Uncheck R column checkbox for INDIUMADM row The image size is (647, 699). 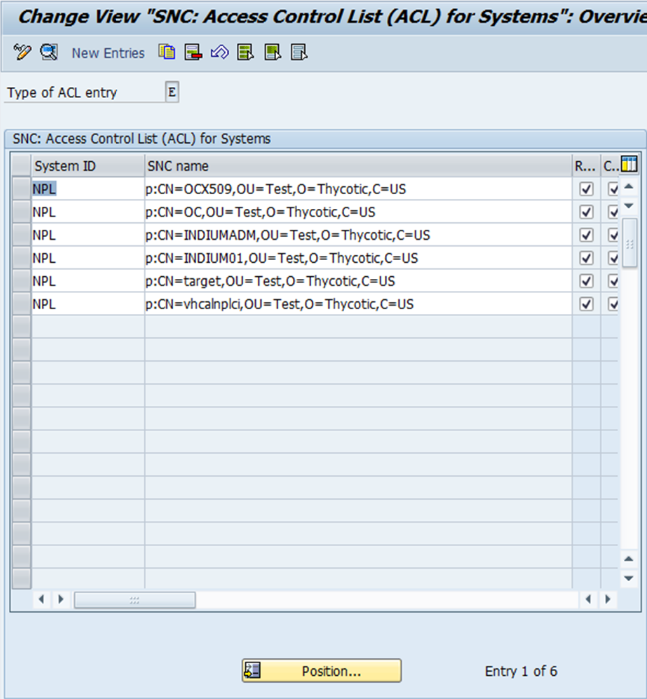pos(586,235)
